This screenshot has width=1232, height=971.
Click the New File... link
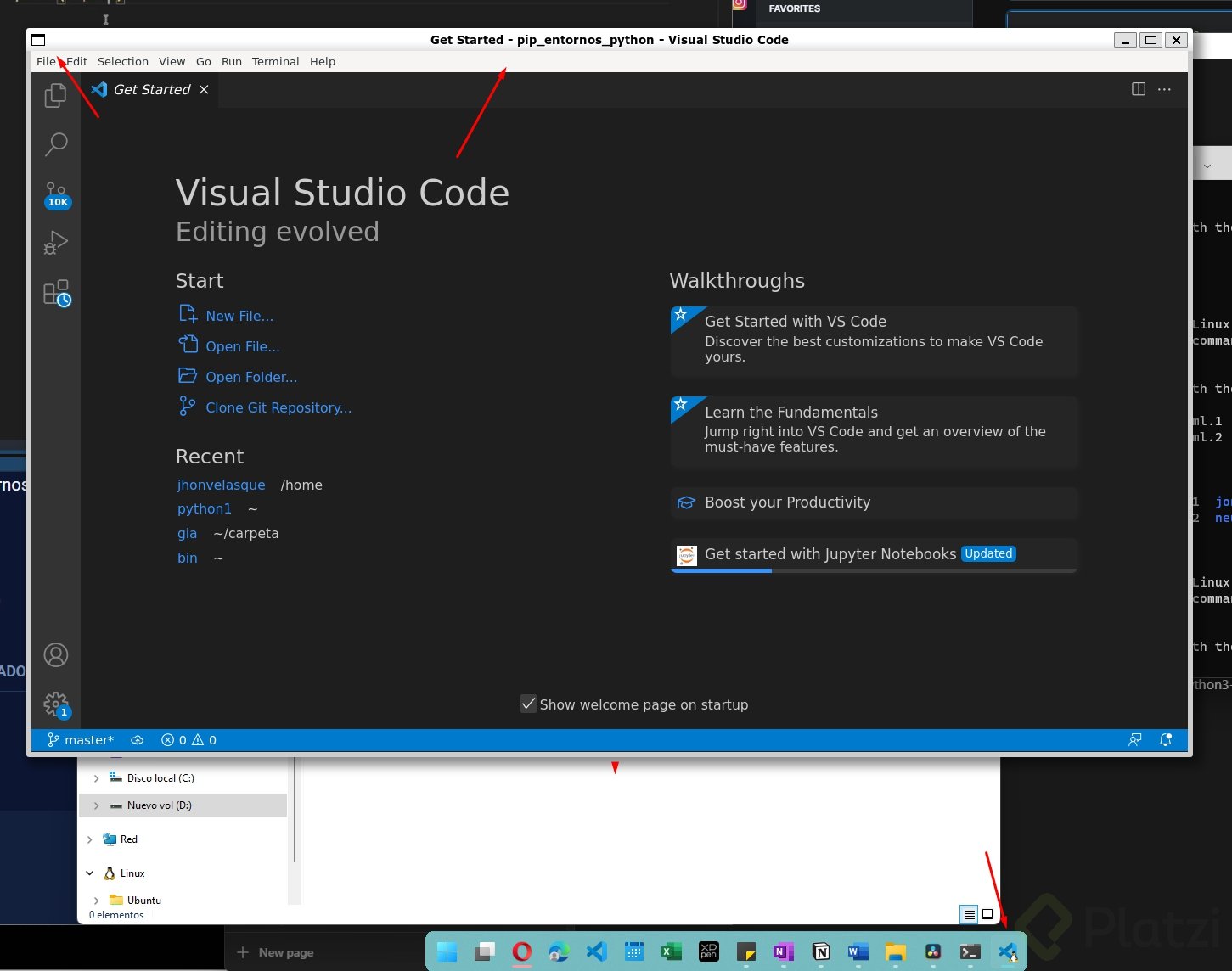[239, 316]
